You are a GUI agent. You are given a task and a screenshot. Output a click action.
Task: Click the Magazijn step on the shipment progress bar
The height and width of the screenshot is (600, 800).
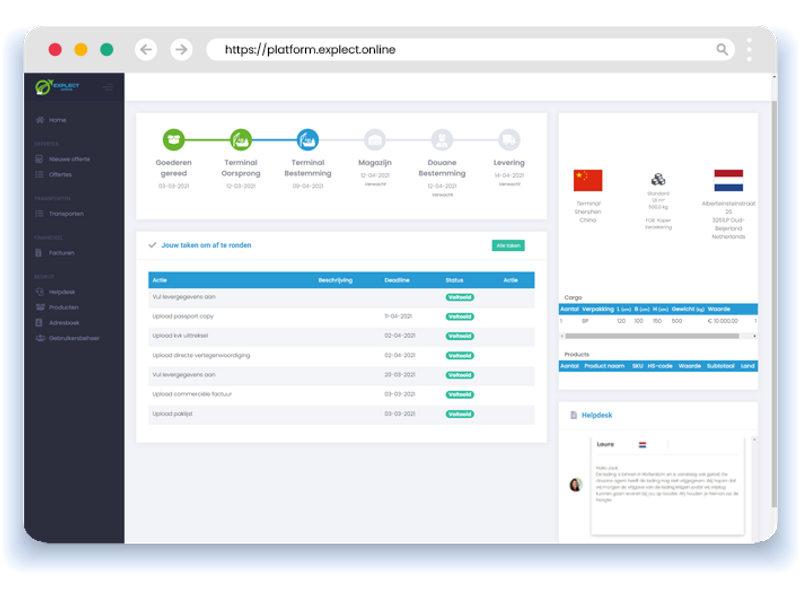coord(375,141)
